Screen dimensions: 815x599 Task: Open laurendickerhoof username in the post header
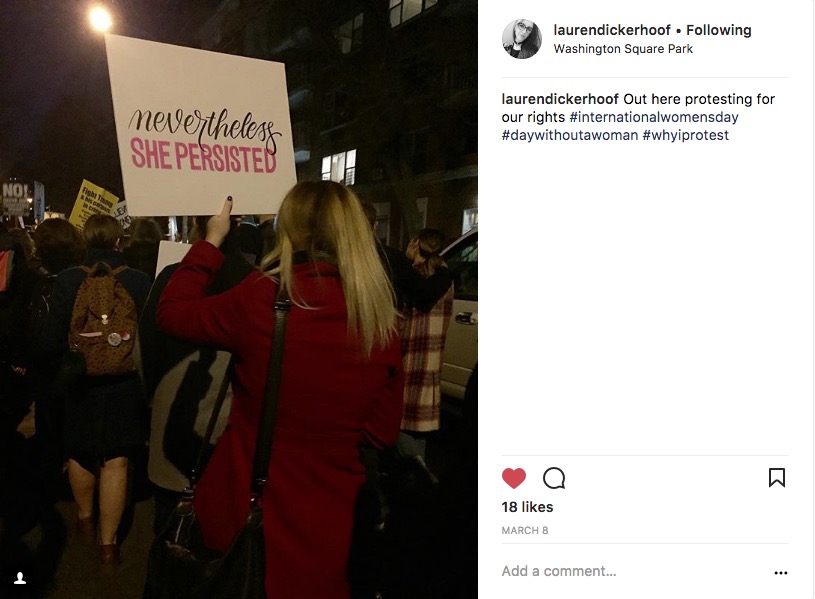click(x=612, y=30)
